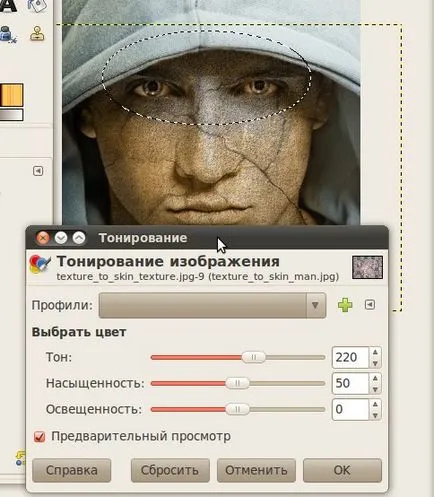Increase Освещенность value with up arrow
Screen dimensions: 434x497
tap(375, 404)
